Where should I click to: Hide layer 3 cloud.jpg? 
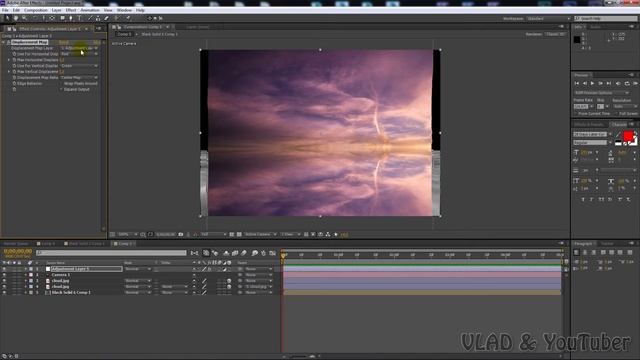pyautogui.click(x=4, y=281)
